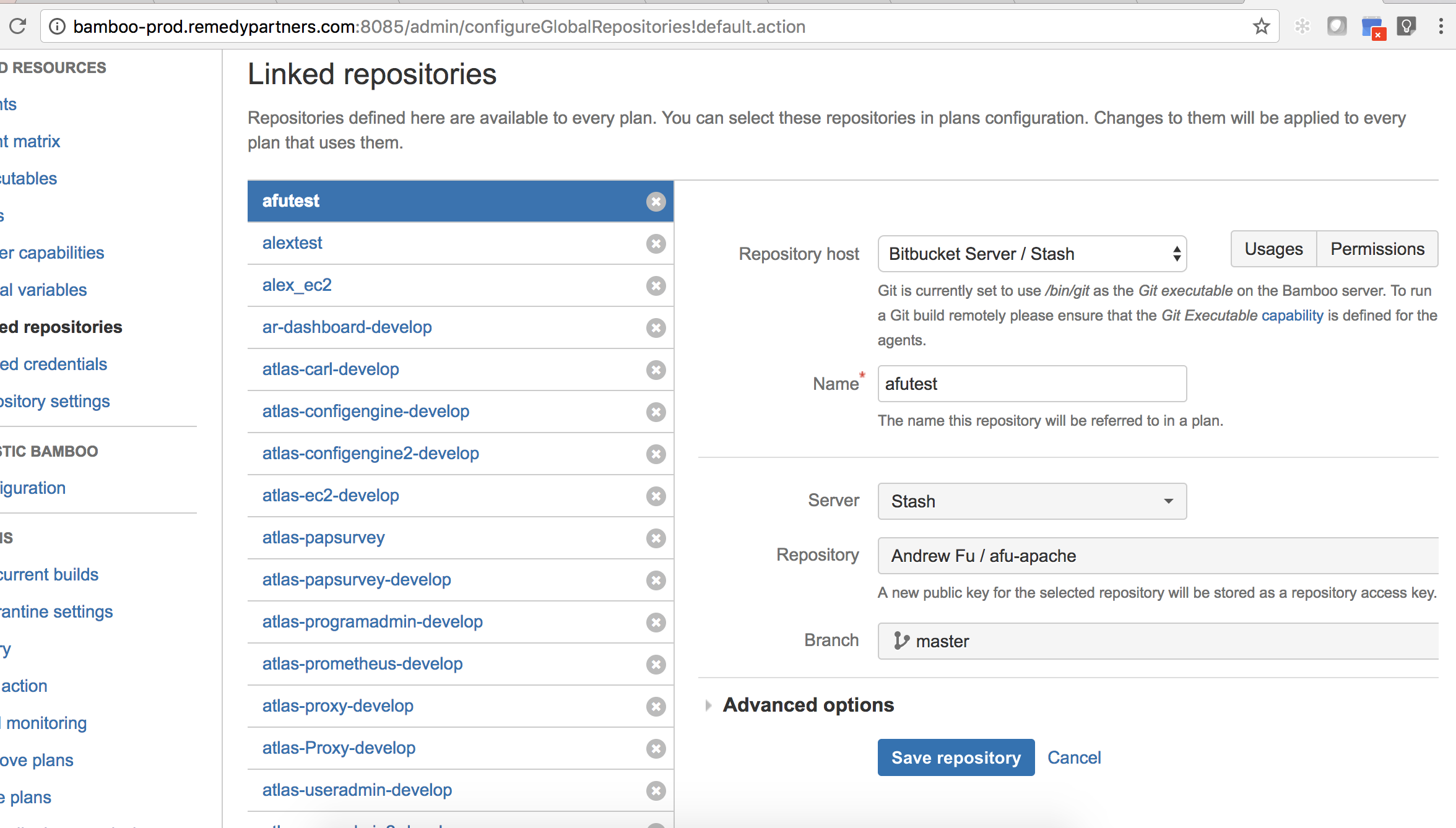
Task: Delete the alextest linked repository
Action: pos(656,243)
